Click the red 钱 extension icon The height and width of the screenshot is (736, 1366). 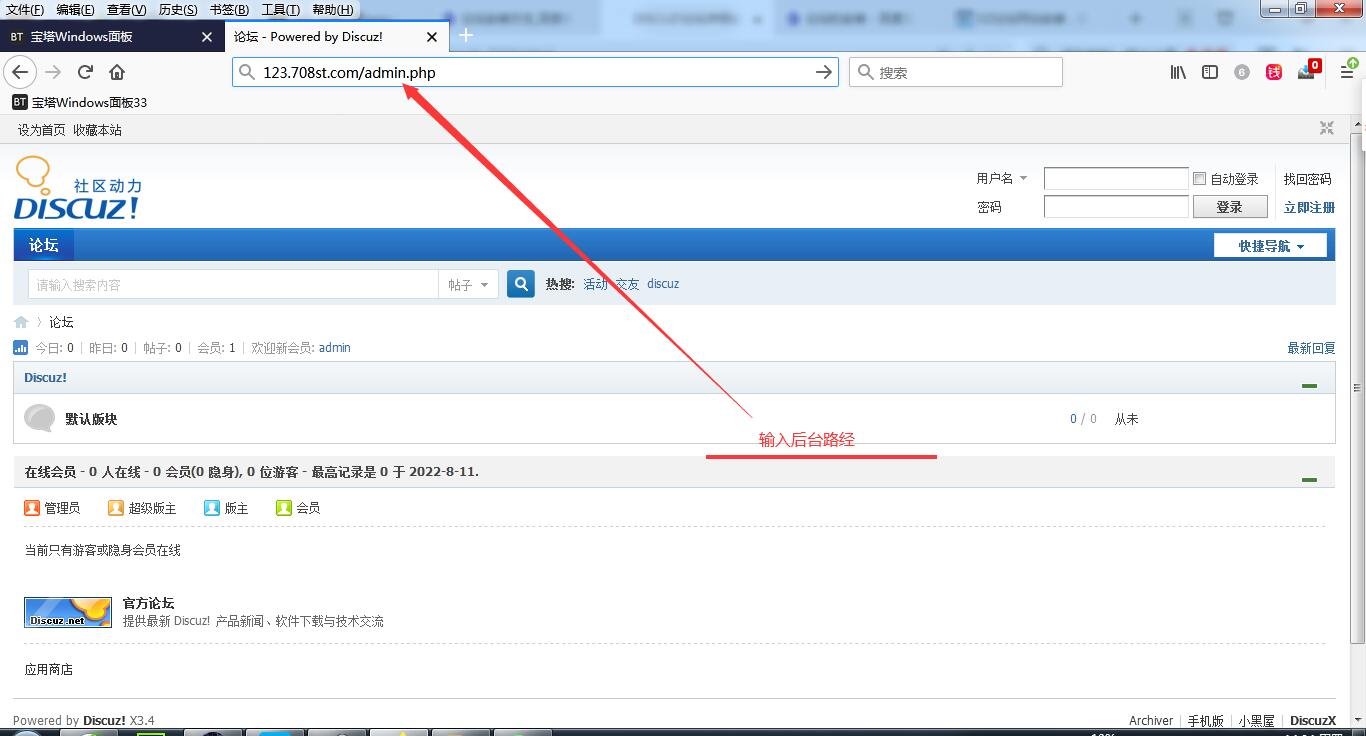1274,72
